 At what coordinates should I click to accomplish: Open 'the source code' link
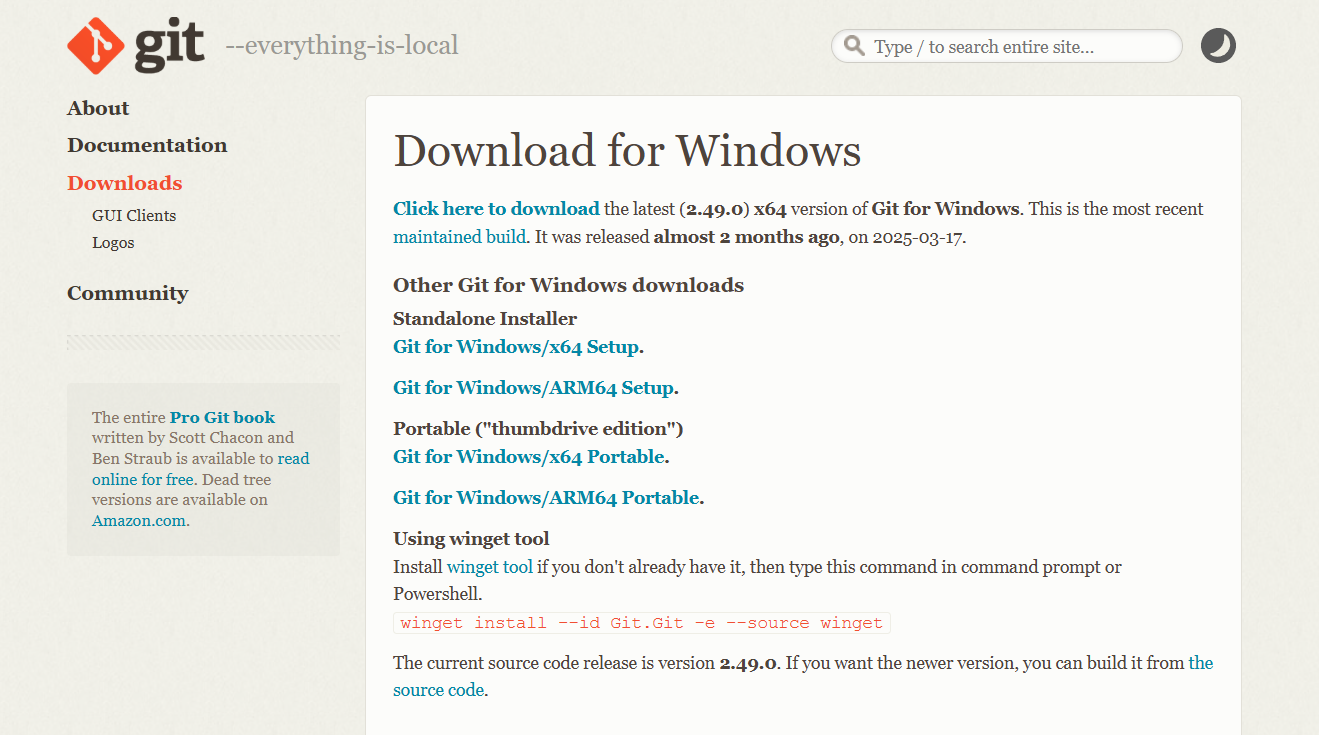point(803,676)
